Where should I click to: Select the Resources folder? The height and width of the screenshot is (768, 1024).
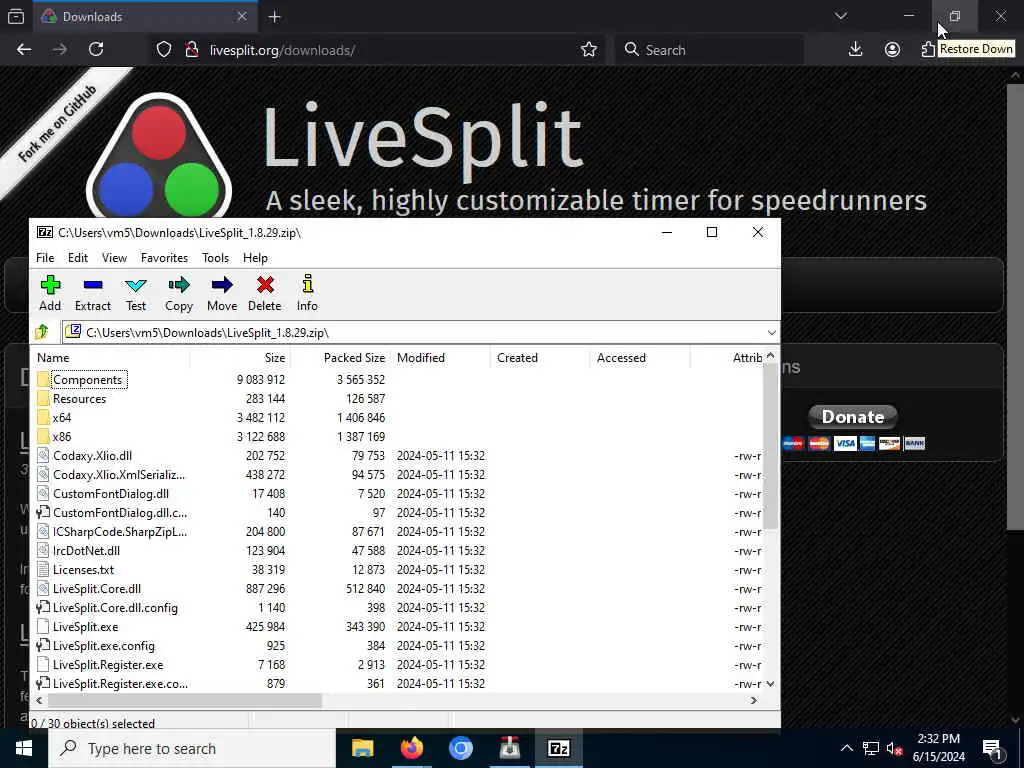(79, 399)
